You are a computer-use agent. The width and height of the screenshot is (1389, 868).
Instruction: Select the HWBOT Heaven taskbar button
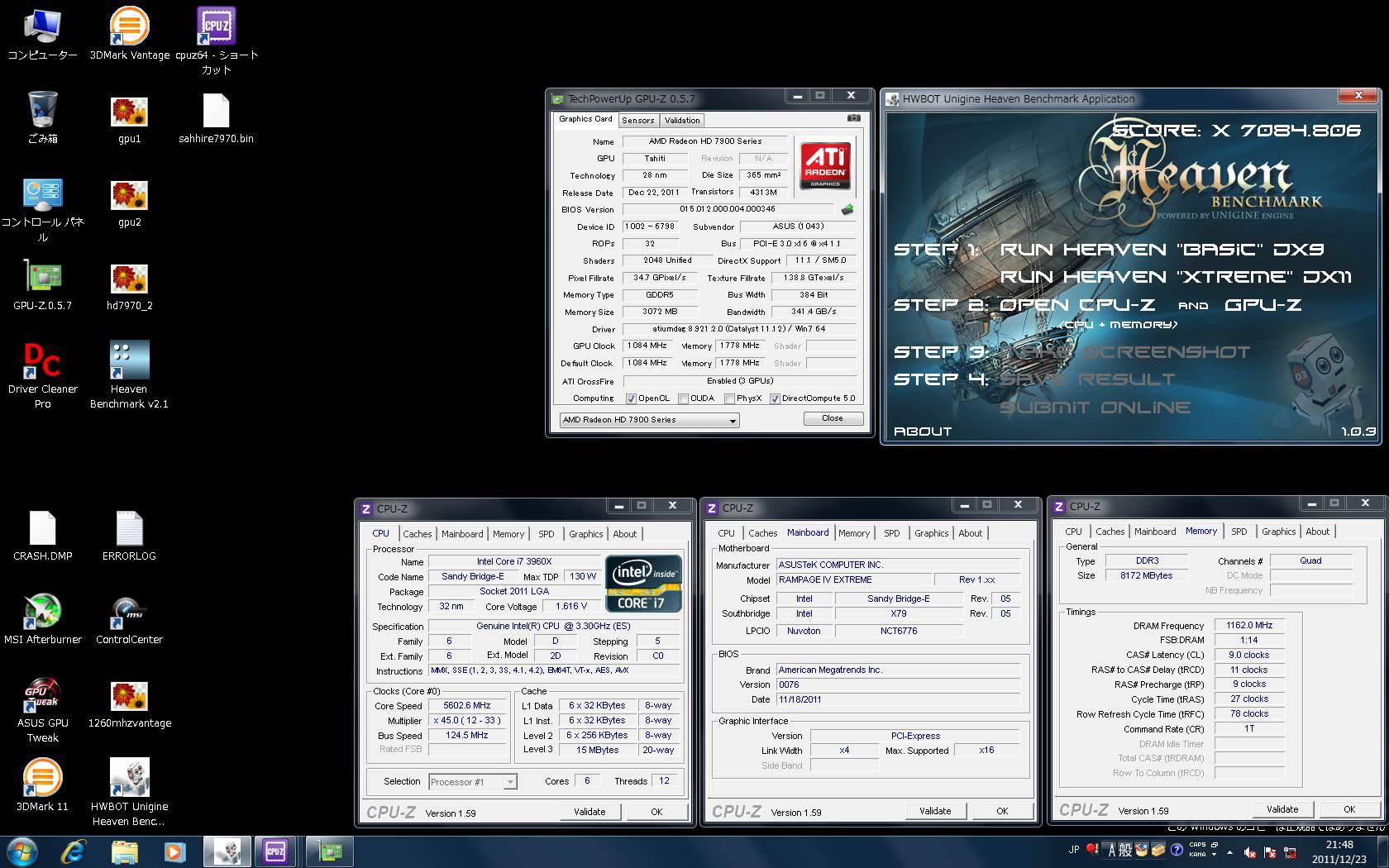point(227,851)
